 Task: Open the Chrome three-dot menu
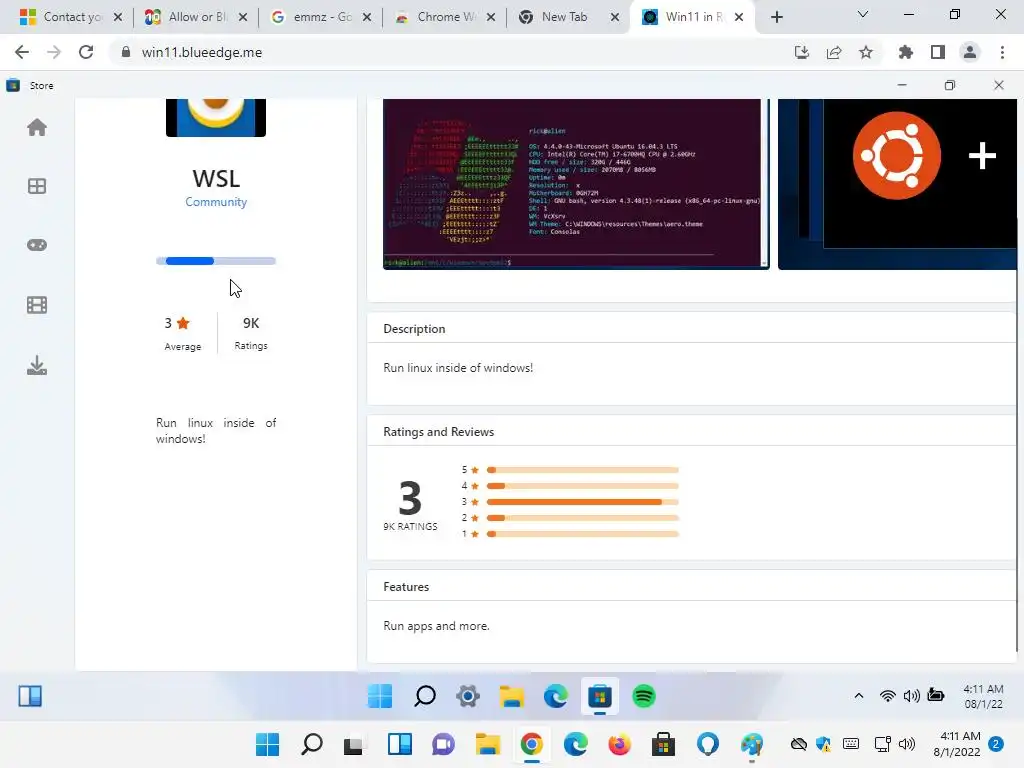[x=1002, y=52]
